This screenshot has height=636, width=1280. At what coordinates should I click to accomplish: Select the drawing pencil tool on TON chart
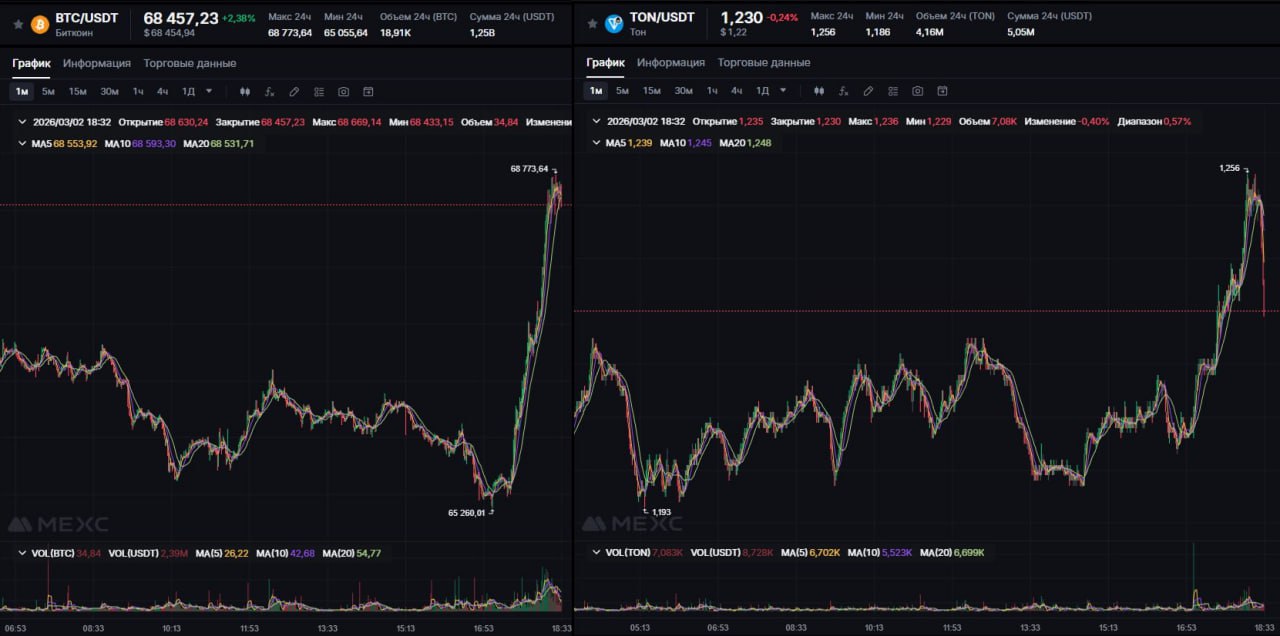click(868, 91)
